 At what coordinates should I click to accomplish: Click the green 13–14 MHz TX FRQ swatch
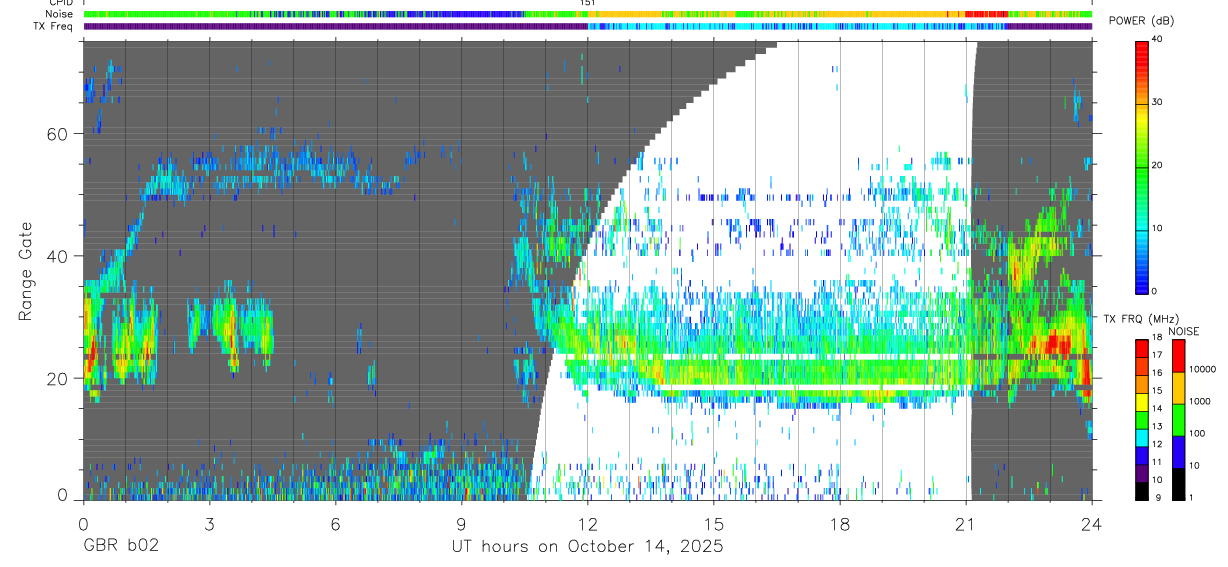1142,418
